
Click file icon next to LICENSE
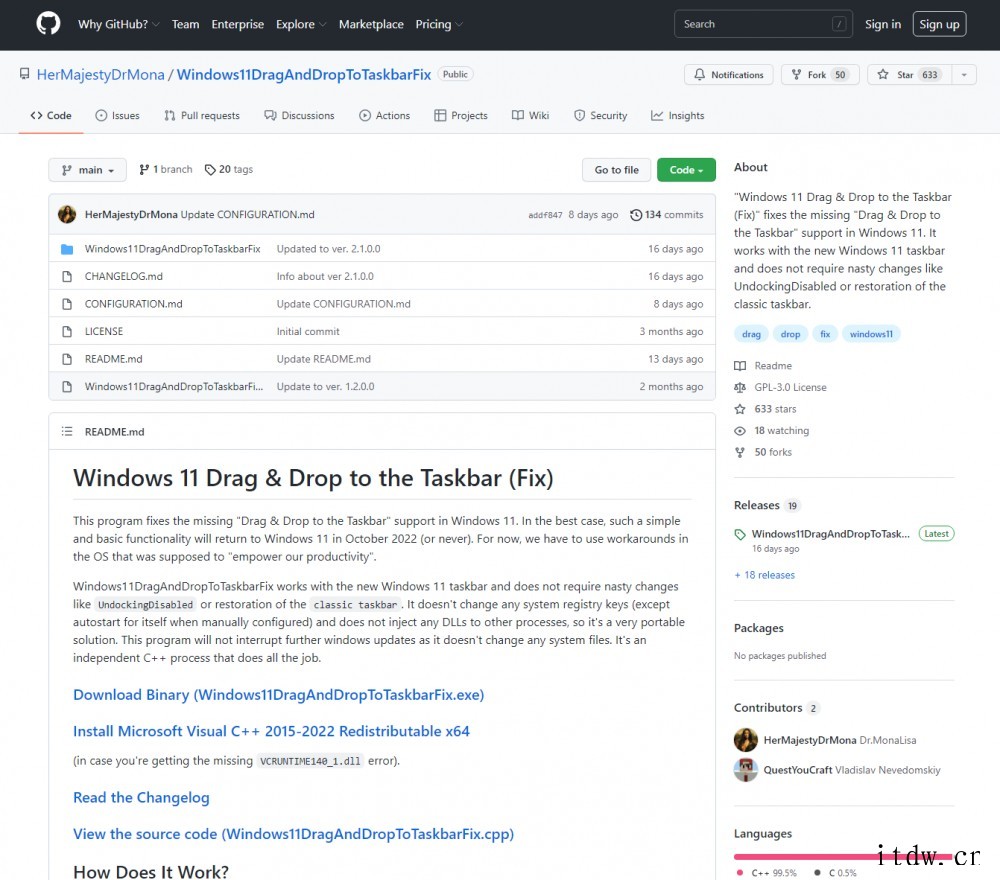[67, 331]
